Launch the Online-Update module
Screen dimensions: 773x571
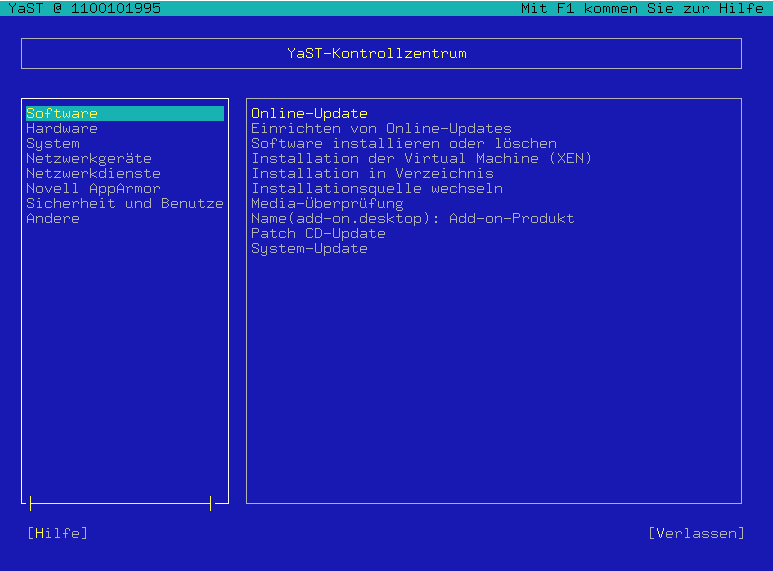click(x=309, y=113)
